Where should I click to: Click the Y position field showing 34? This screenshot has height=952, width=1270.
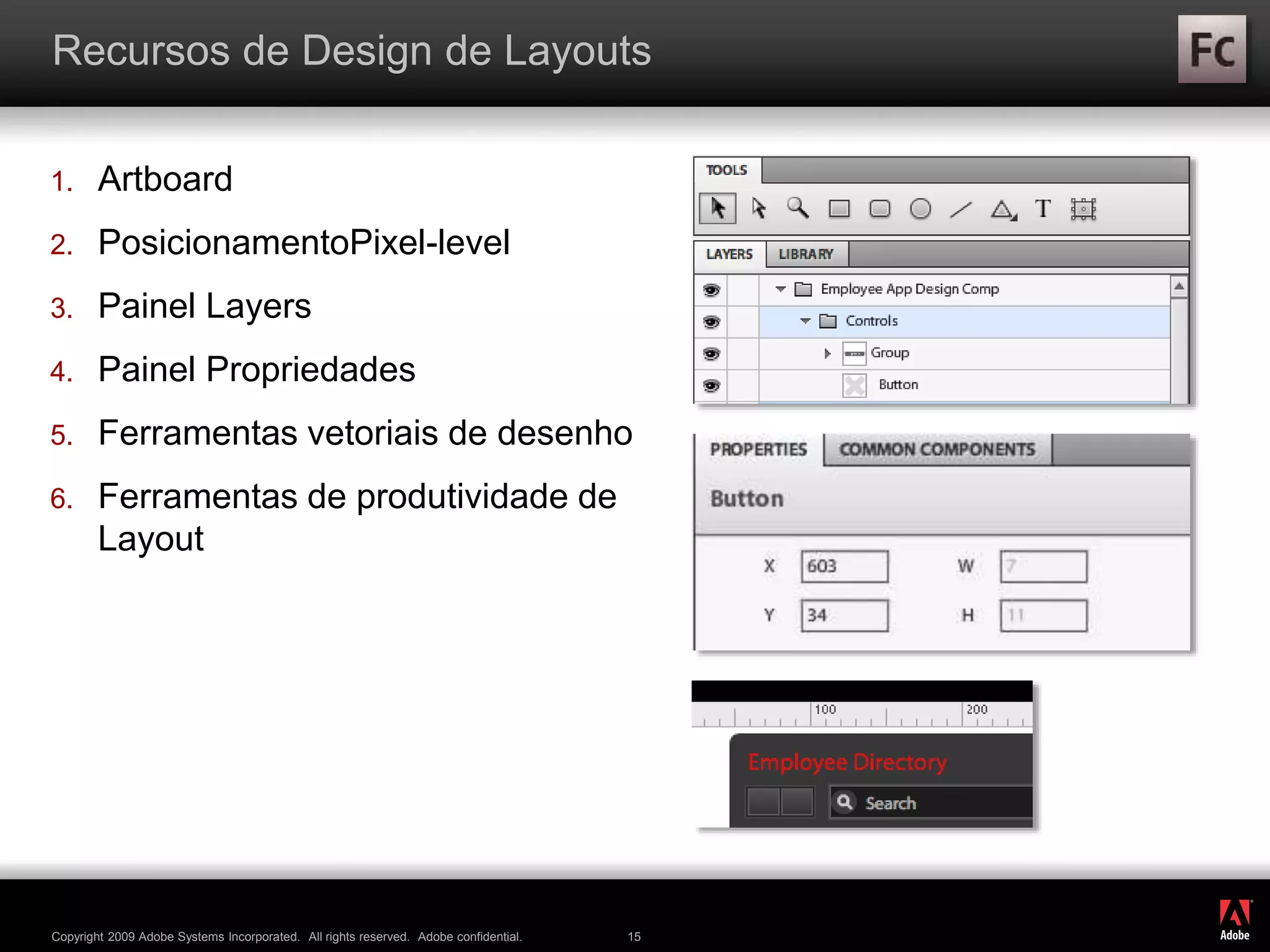click(845, 615)
